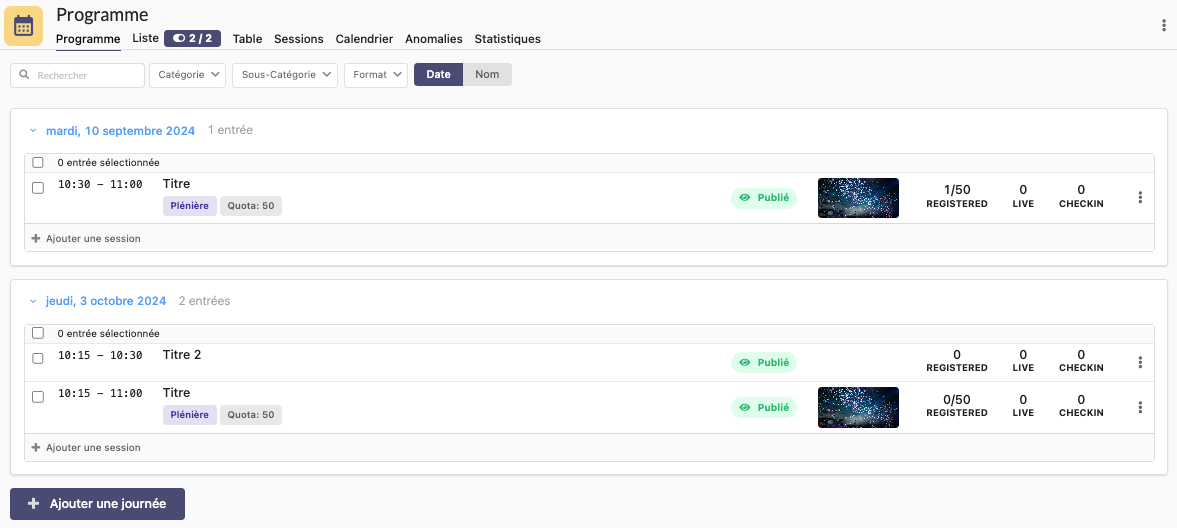Open the three-dot menu for the 10:30 – 11:00 session

[1140, 198]
